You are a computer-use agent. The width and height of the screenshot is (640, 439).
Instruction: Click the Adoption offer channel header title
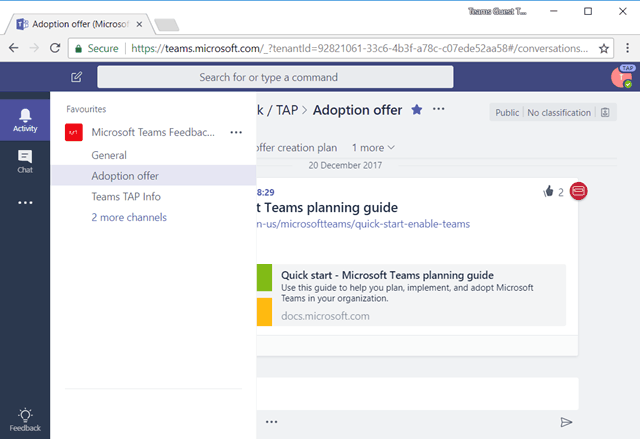click(357, 110)
